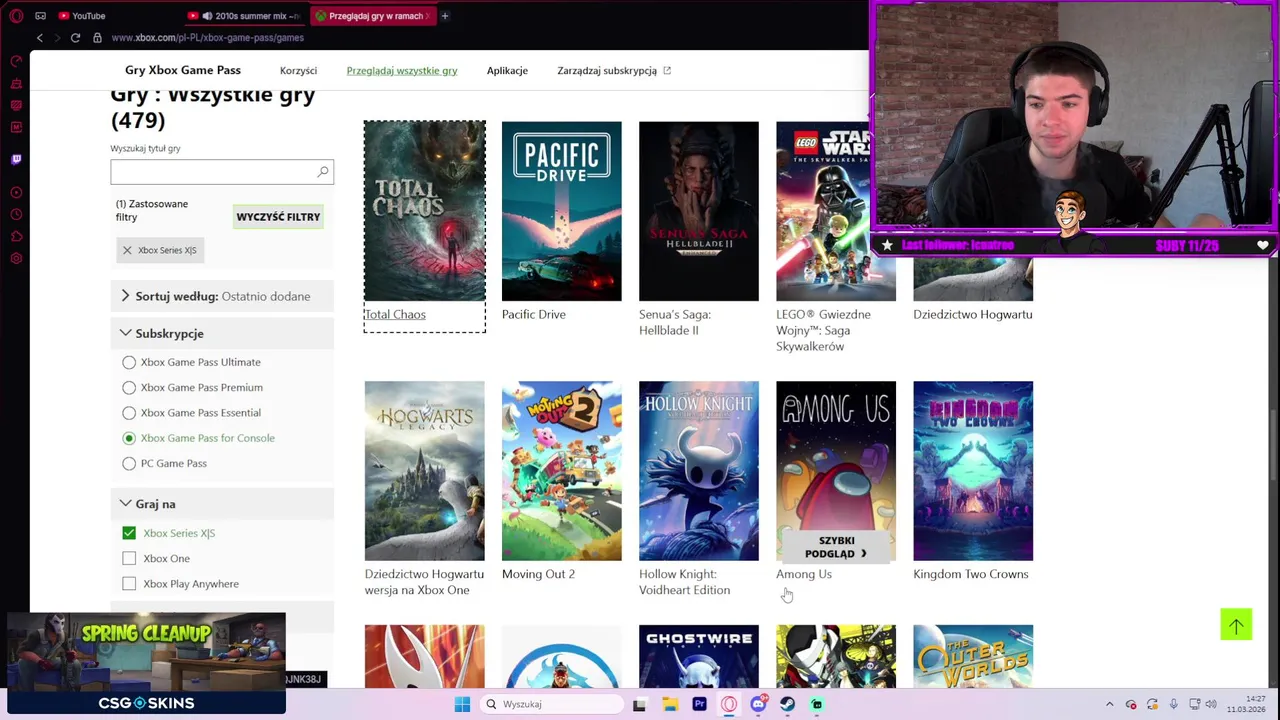Screen dimensions: 1280x720
Task: Open GX Control speedometer icon in sidebar
Action: [x=16, y=61]
